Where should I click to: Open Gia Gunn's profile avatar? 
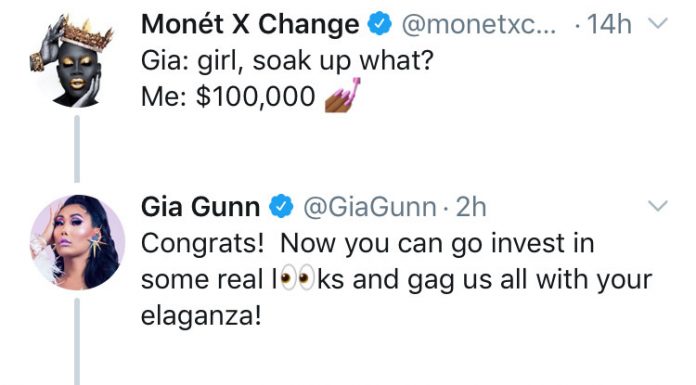coord(77,242)
